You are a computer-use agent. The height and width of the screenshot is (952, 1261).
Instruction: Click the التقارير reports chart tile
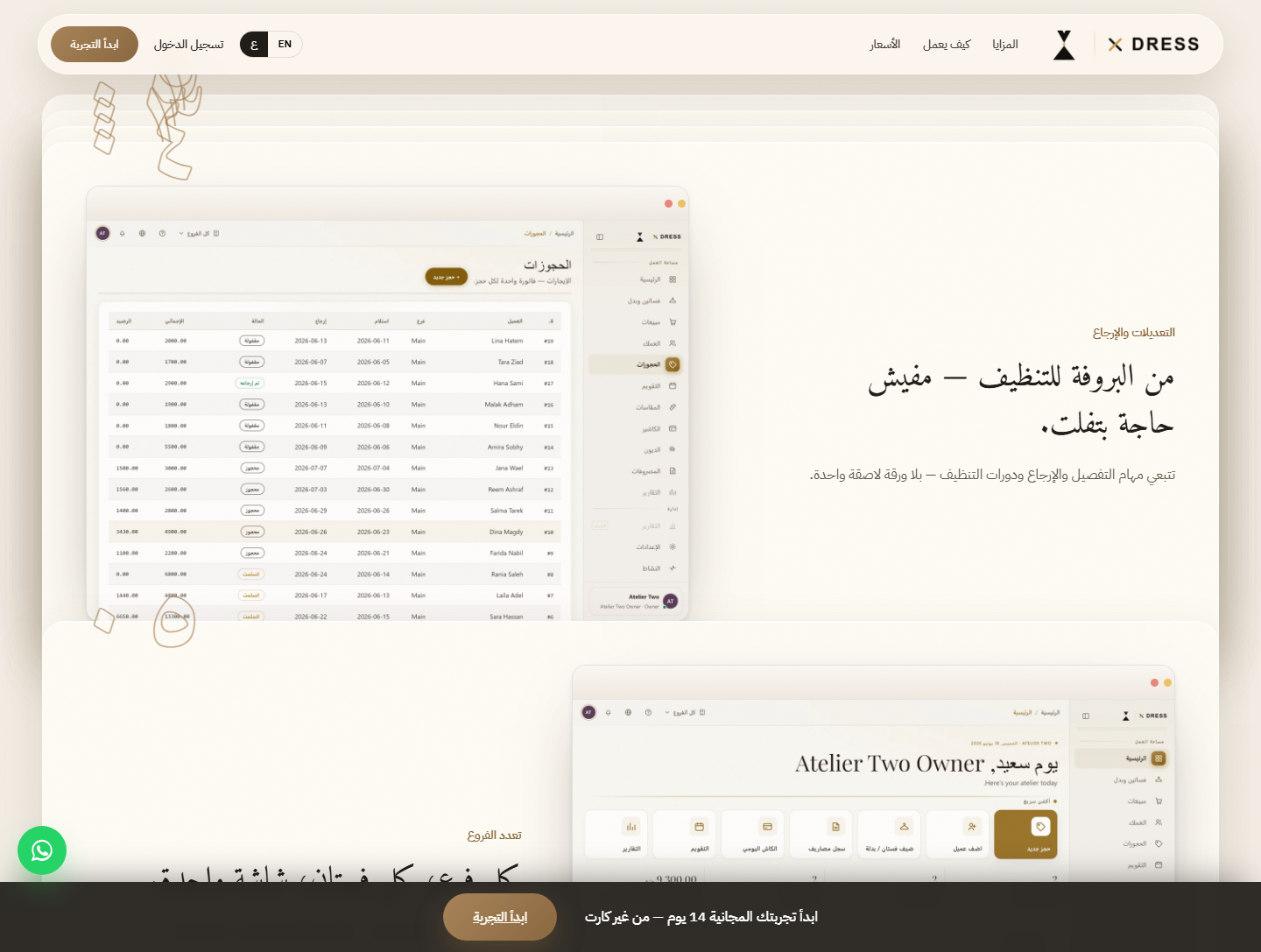click(x=616, y=834)
